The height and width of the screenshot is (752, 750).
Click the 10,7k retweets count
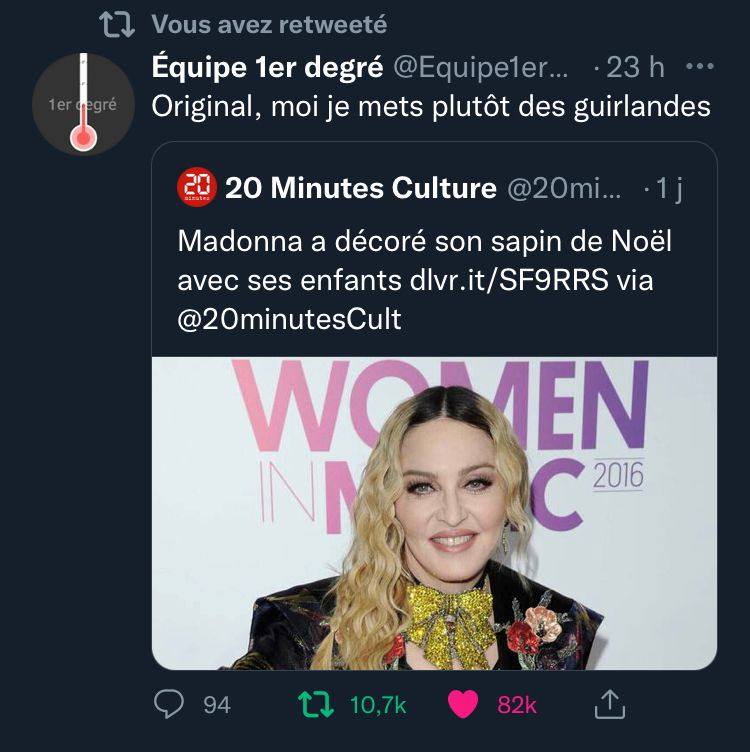coord(377,705)
